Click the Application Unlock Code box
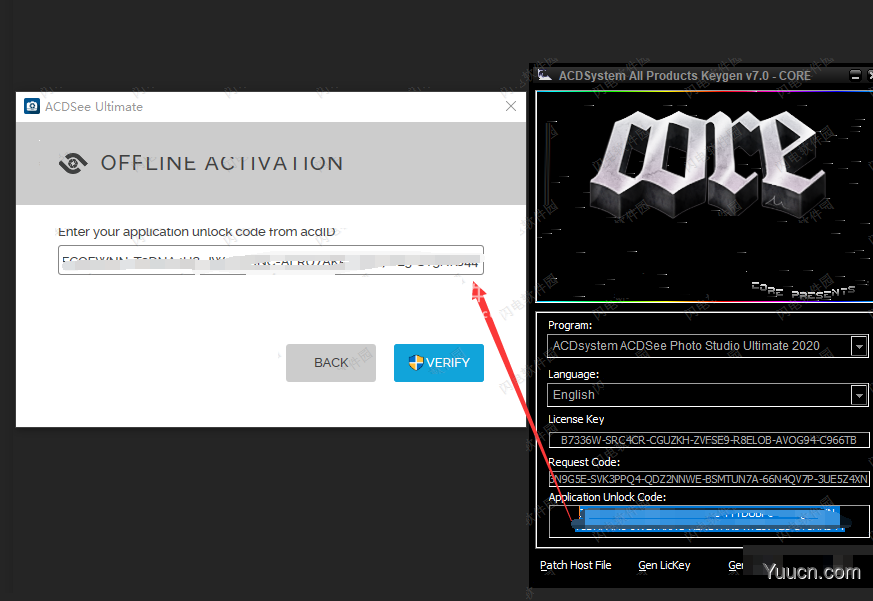This screenshot has width=873, height=601. 709,521
